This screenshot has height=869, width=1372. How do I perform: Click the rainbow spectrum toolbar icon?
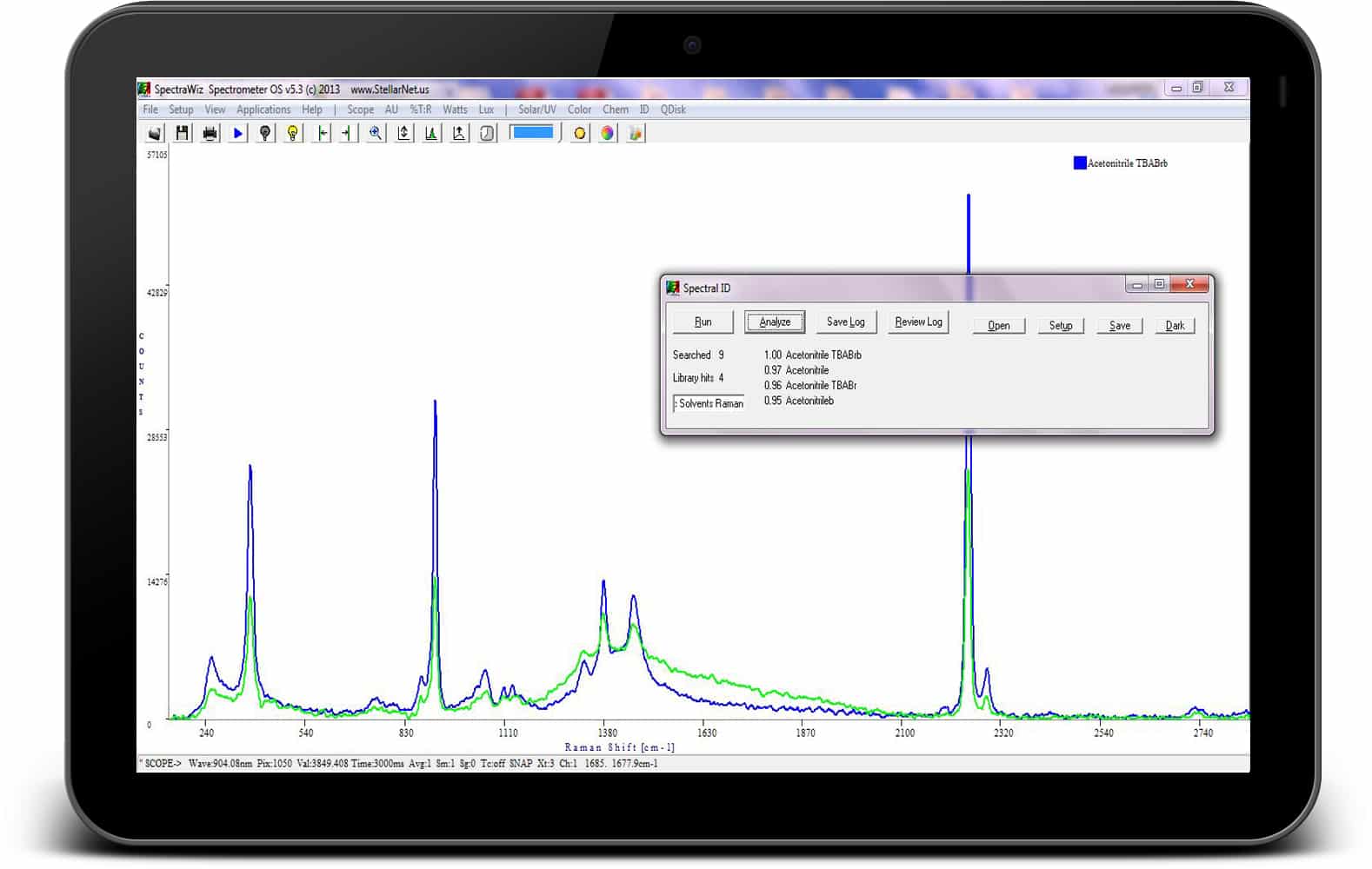tap(636, 133)
